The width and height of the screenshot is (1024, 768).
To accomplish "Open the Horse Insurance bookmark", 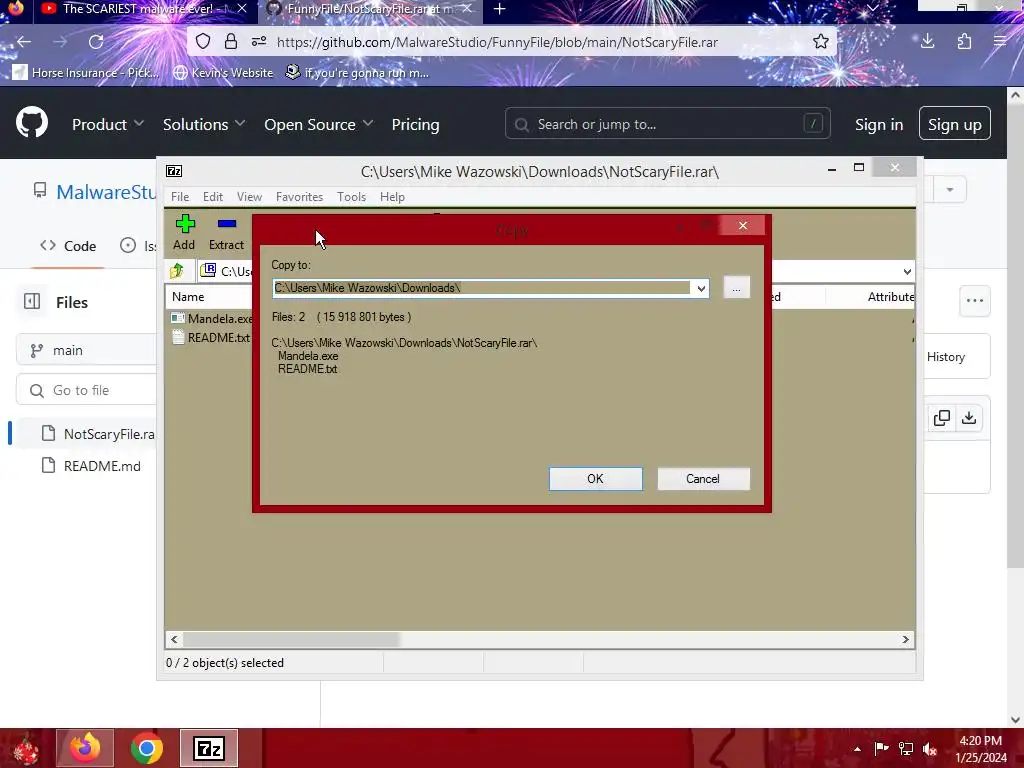I will 86,72.
